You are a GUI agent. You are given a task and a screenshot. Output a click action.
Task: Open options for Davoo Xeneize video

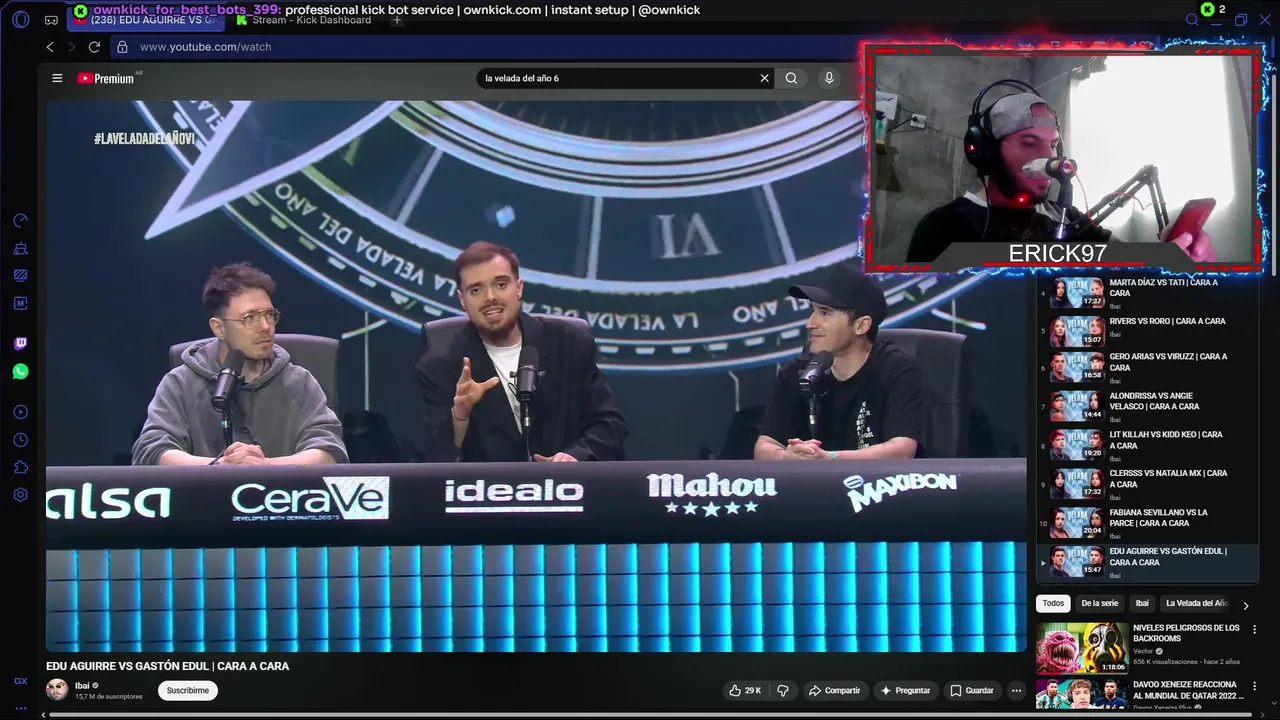point(1254,687)
